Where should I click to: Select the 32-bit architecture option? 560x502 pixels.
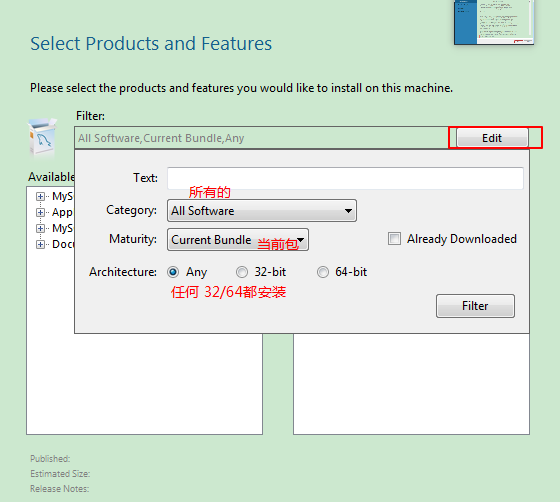[x=242, y=272]
